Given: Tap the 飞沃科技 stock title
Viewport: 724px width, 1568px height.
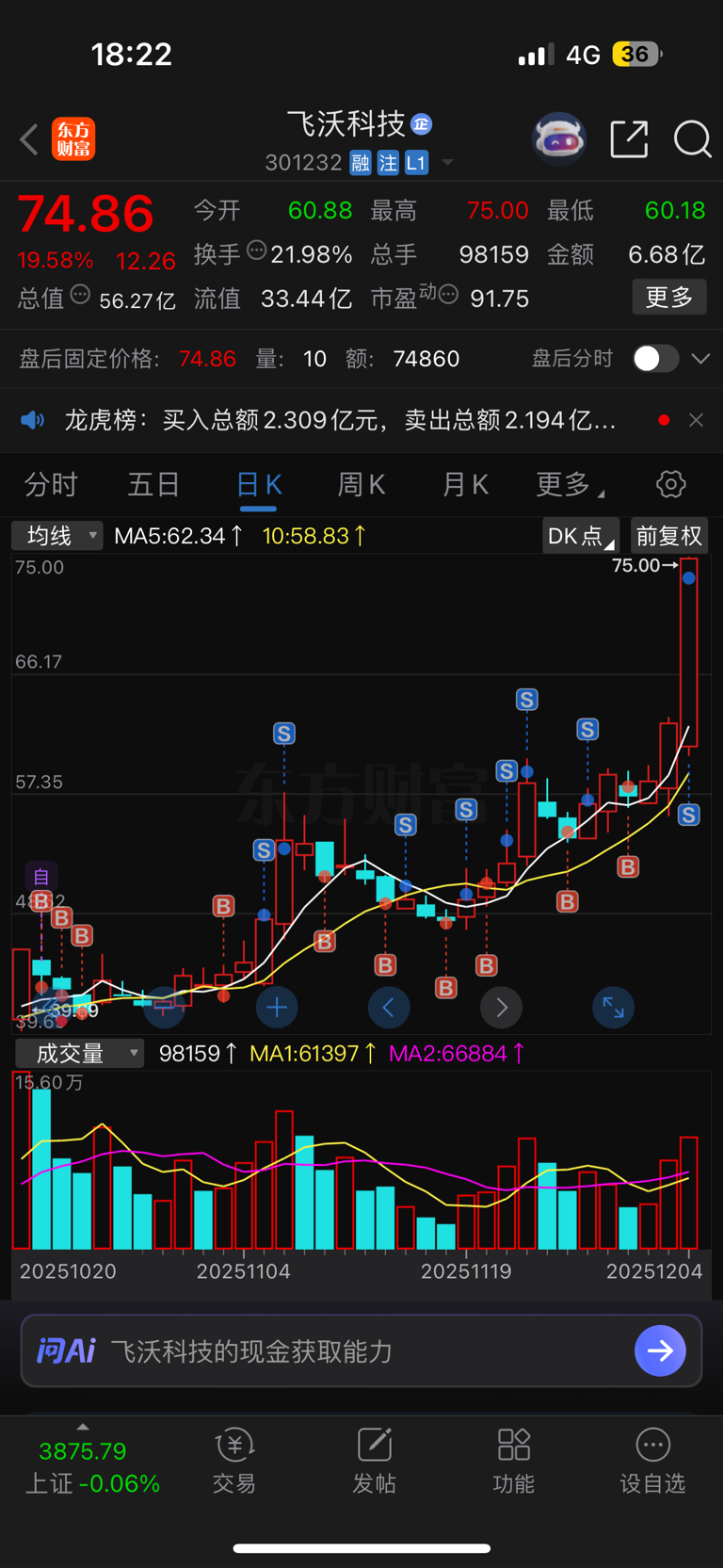Looking at the screenshot, I should click(346, 123).
